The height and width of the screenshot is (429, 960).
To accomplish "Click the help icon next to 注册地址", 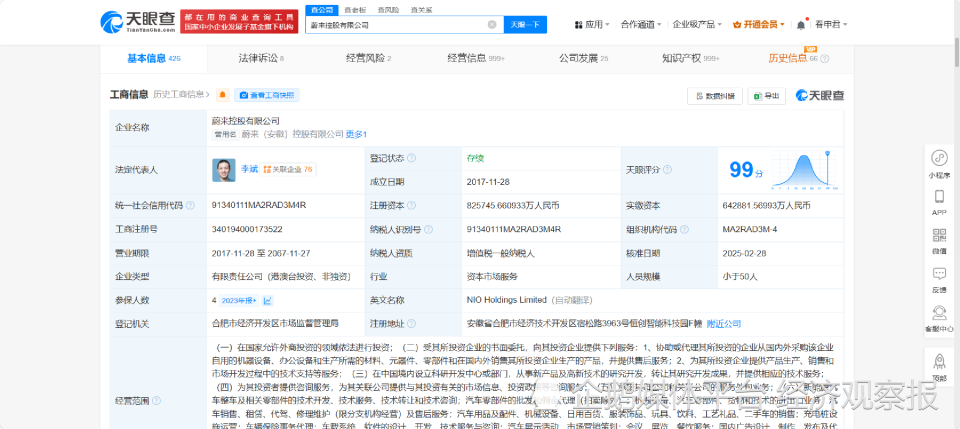I will coord(411,324).
